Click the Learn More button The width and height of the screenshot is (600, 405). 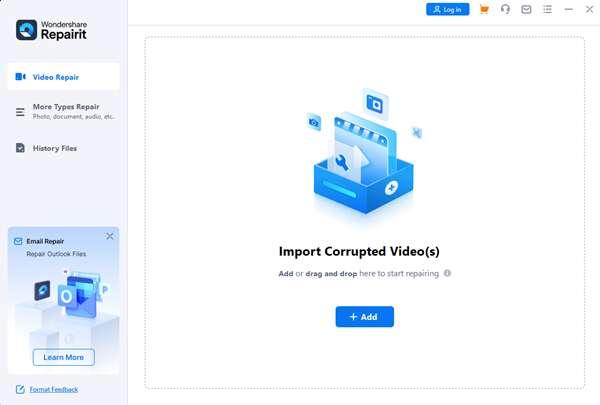(x=64, y=357)
